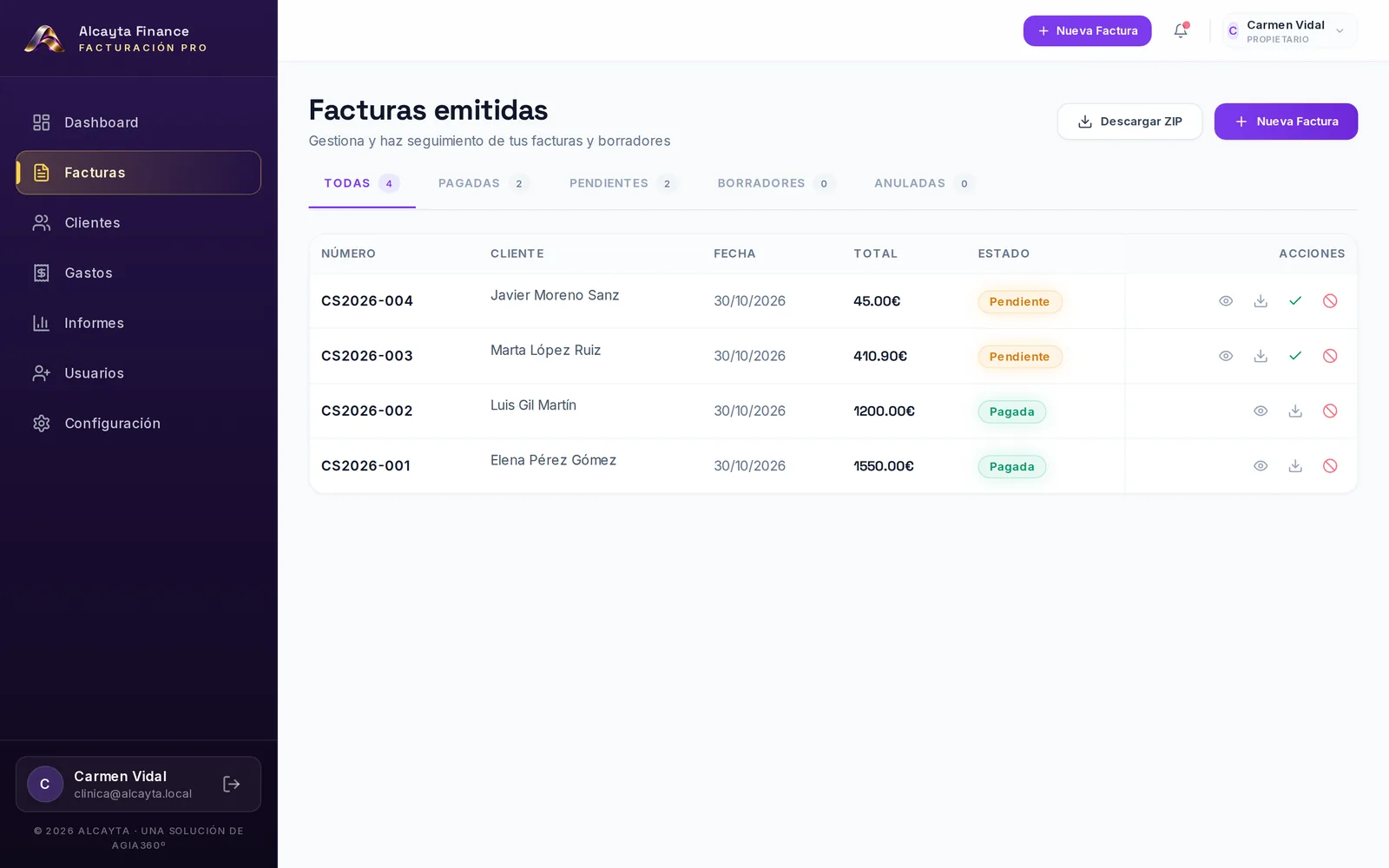
Task: Switch to the Borradores tab
Action: pos(776,183)
